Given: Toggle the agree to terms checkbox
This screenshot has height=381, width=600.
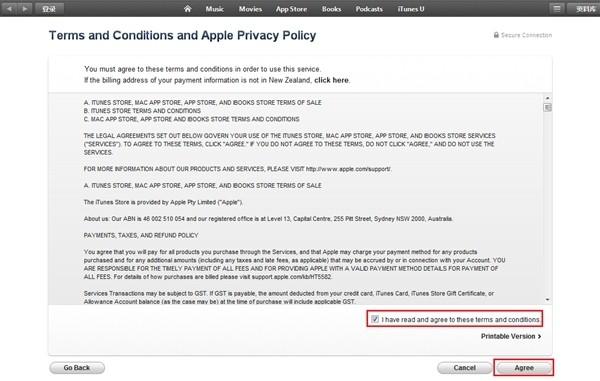Looking at the screenshot, I should click(375, 319).
